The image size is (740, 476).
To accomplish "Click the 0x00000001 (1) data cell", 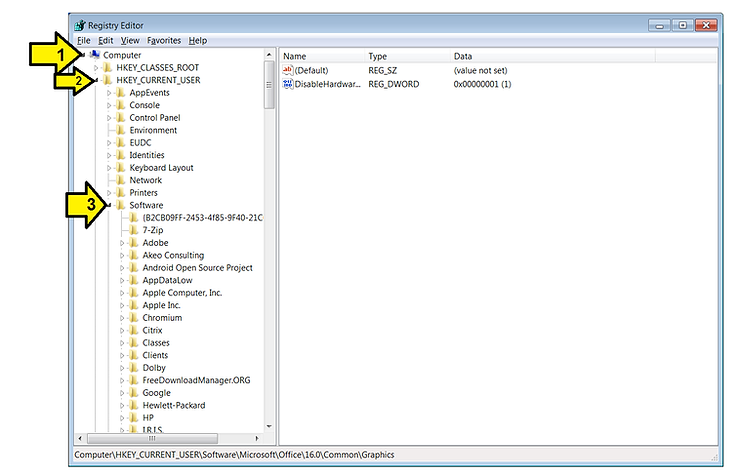I will point(482,84).
